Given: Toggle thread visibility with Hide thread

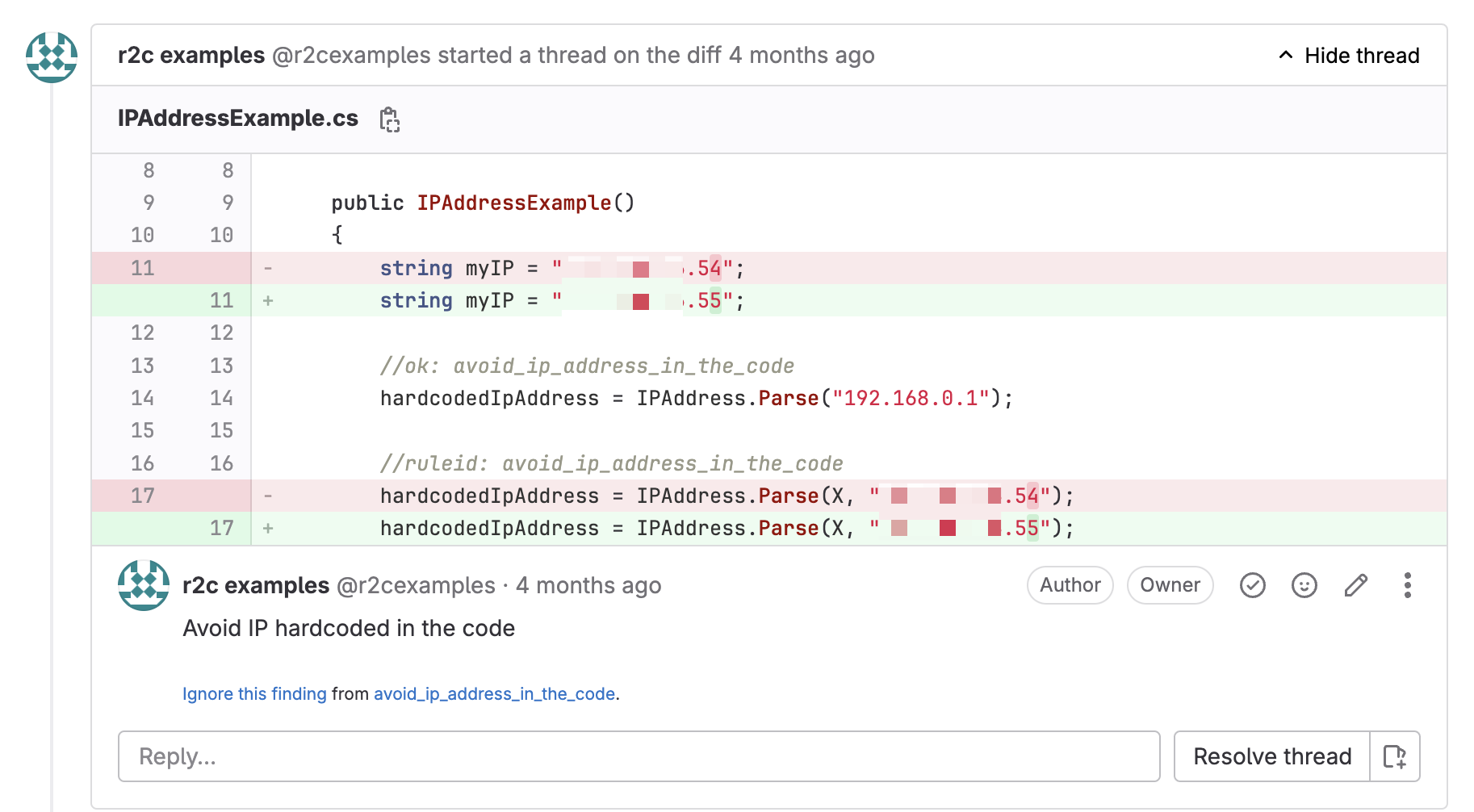Looking at the screenshot, I should (x=1361, y=55).
